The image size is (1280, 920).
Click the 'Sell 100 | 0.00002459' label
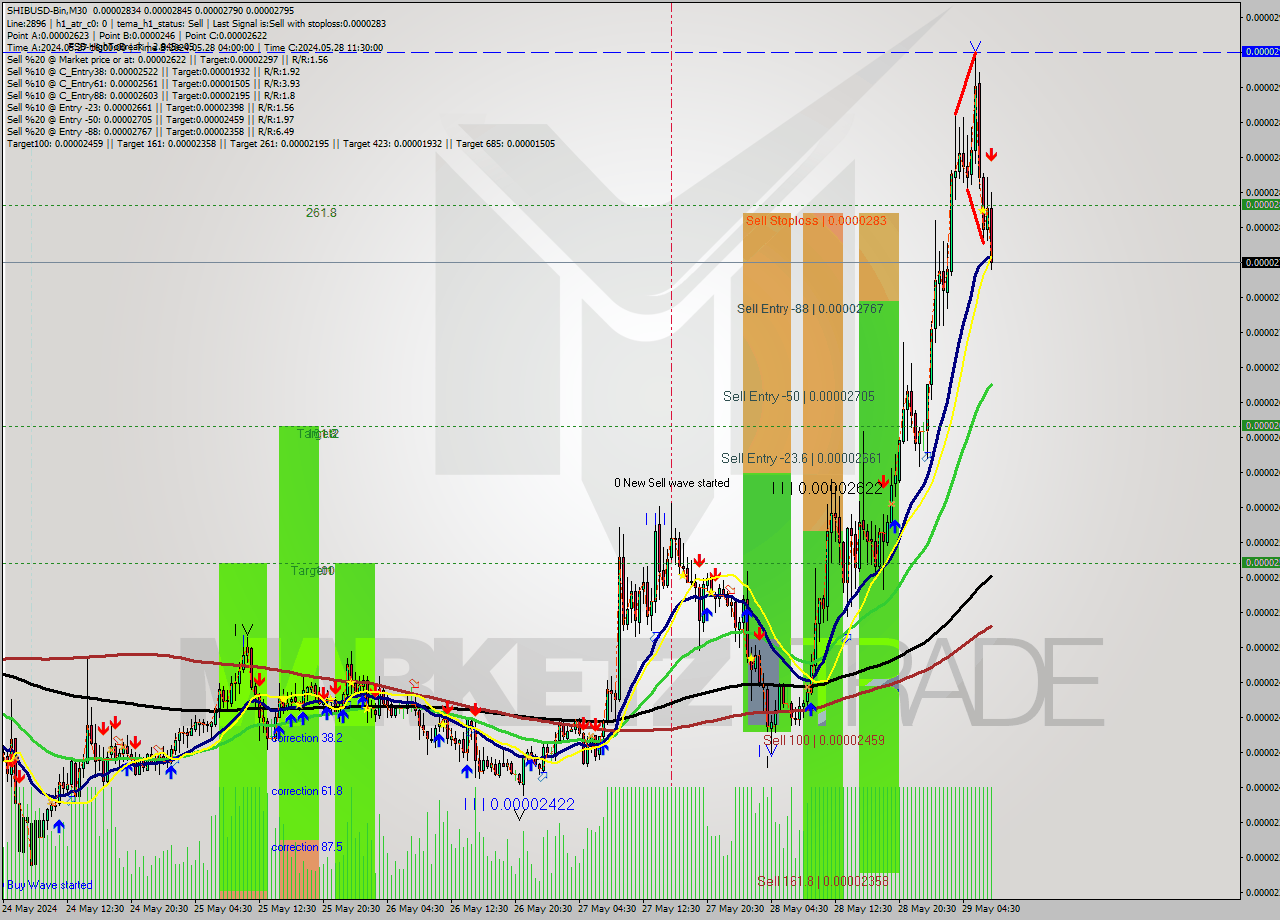[824, 740]
